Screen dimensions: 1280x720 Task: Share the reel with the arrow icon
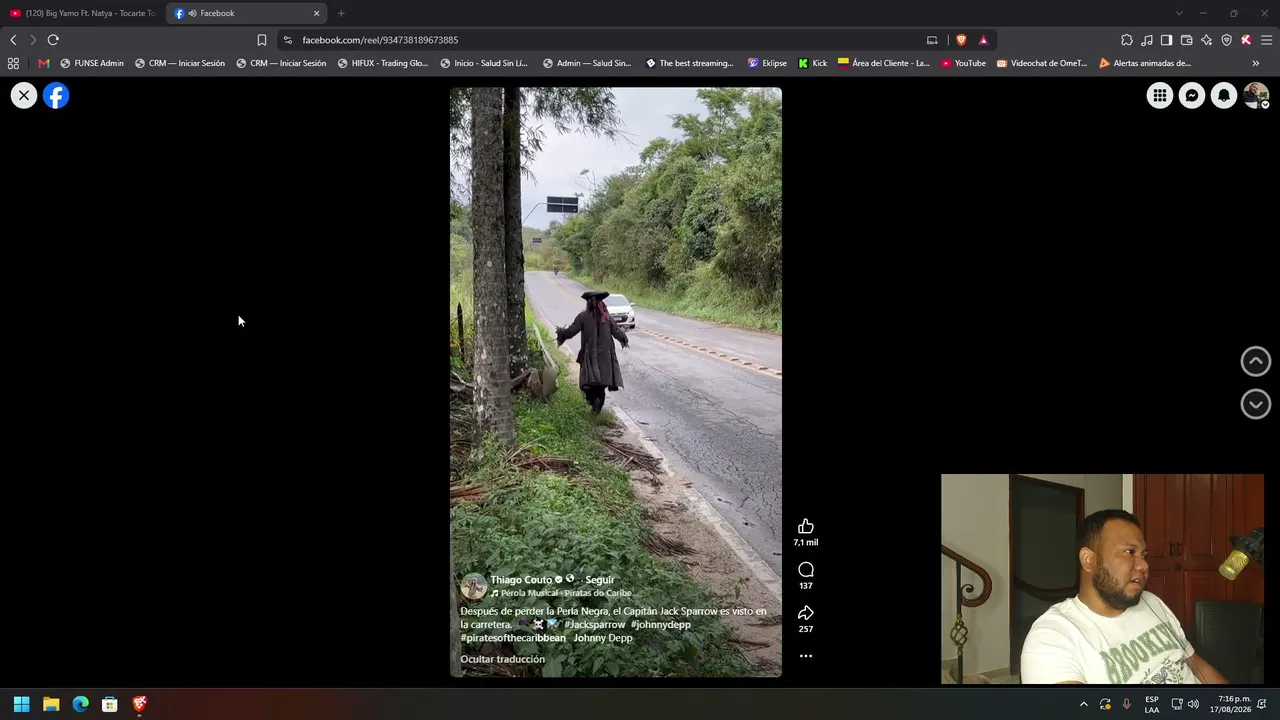[806, 613]
